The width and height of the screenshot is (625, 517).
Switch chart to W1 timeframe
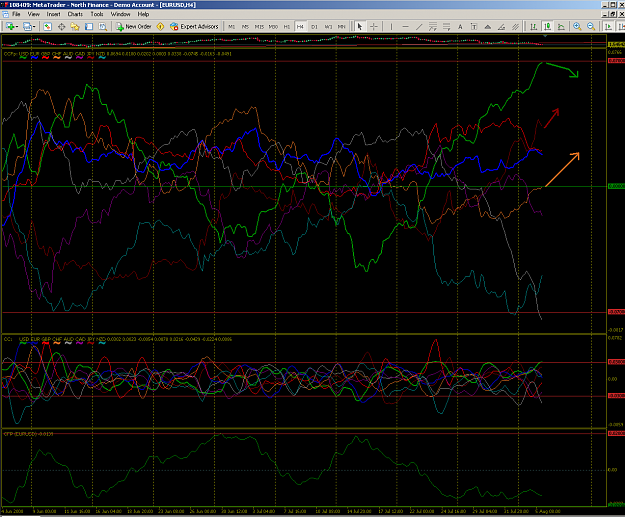pyautogui.click(x=328, y=27)
